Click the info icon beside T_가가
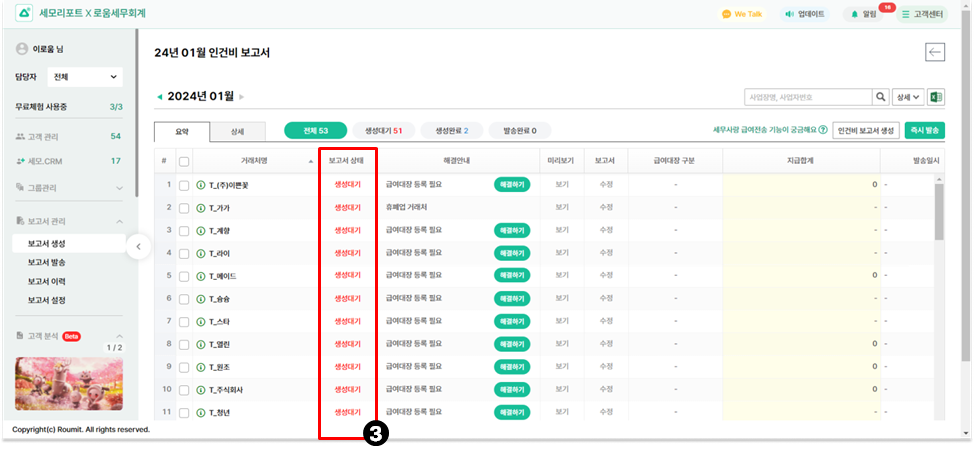This screenshot has width=974, height=459. [x=200, y=207]
